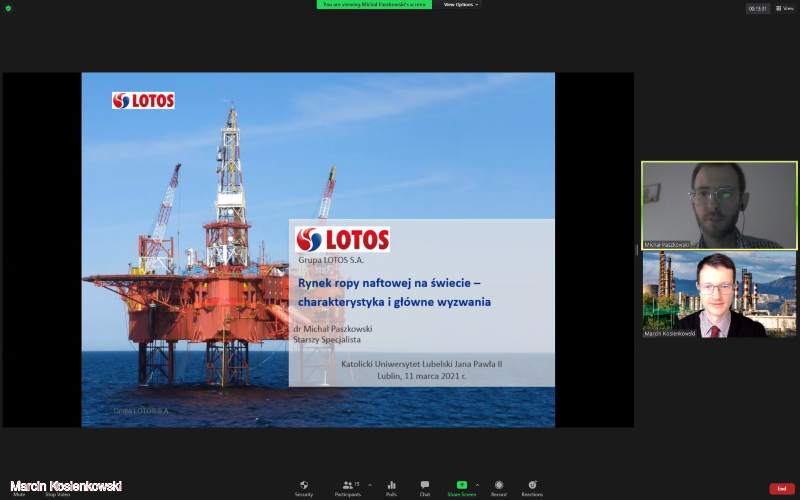Launch the Polls window

pyautogui.click(x=391, y=487)
